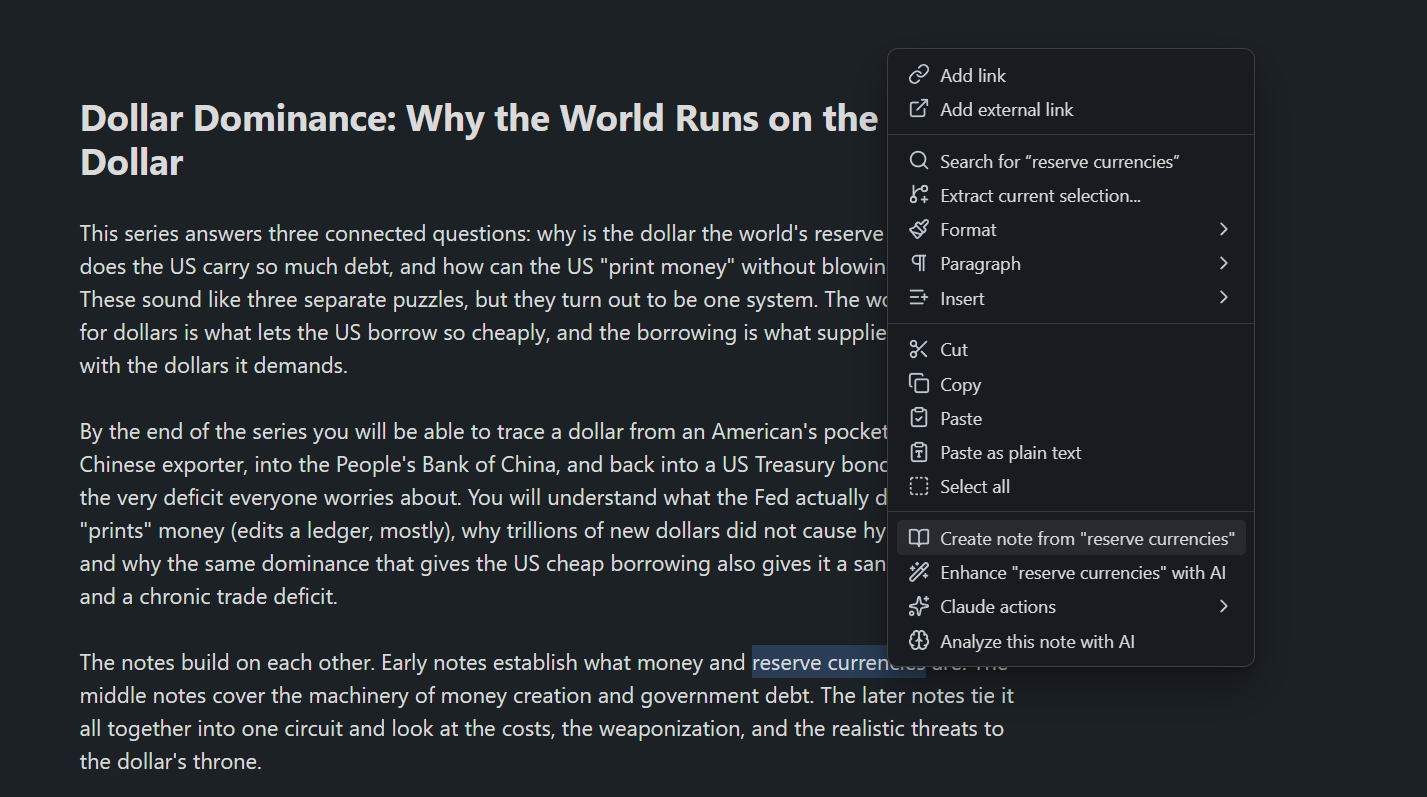Click the words "chronic trade deficit" in the note
This screenshot has height=797, width=1427.
234,597
